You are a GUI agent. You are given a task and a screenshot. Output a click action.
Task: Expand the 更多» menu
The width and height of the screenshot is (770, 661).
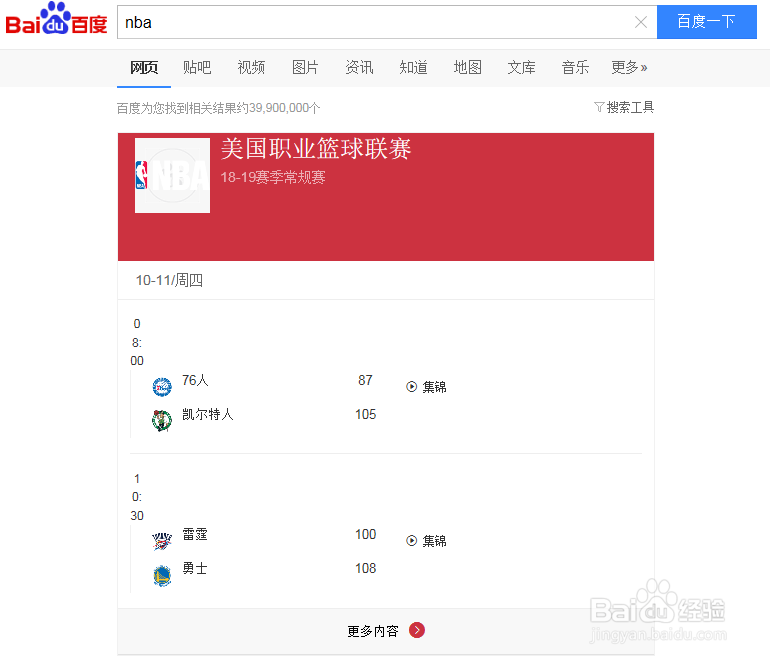click(x=629, y=67)
